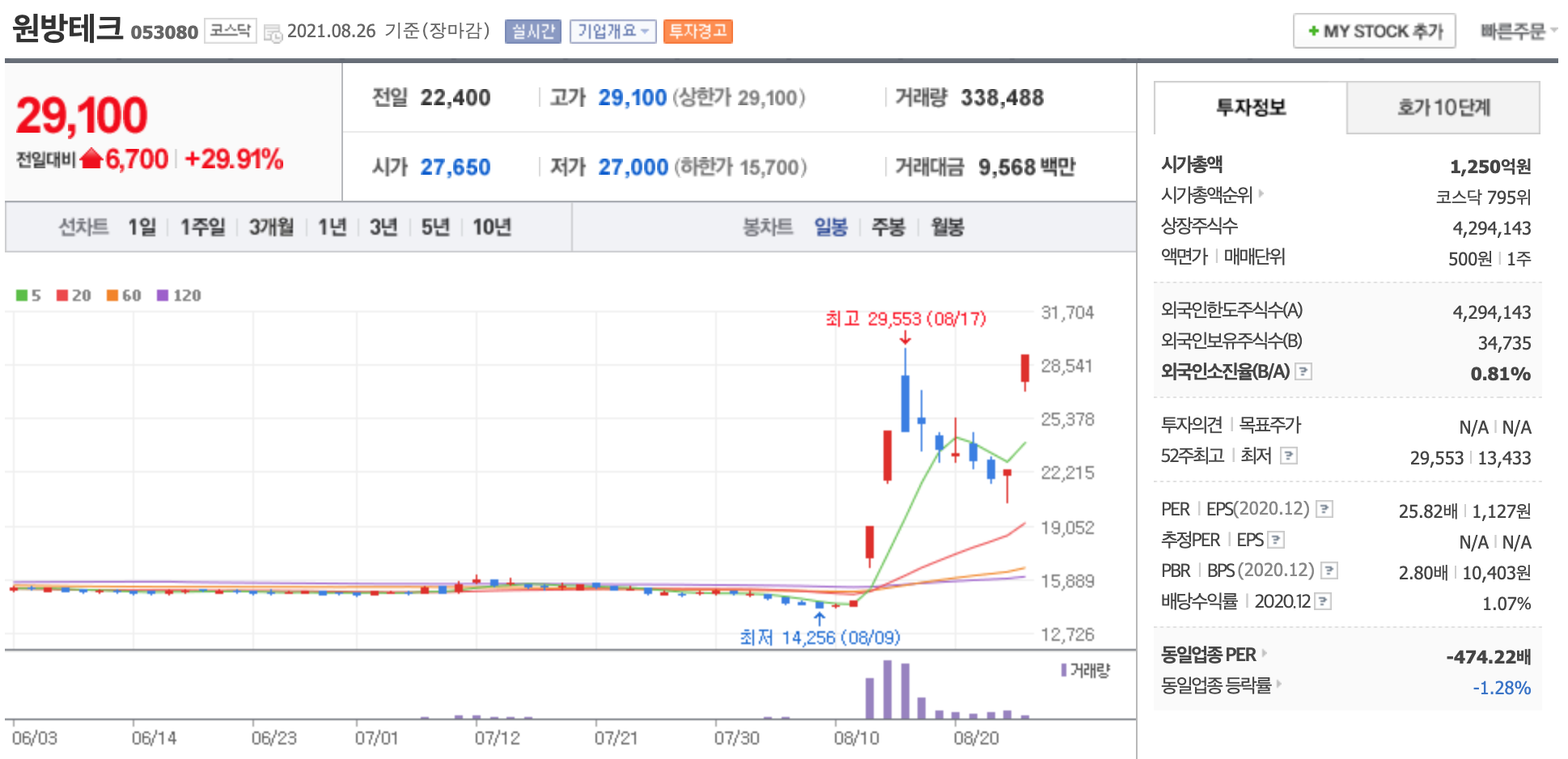Click the help icon next to 배당수익률 2020.12
The width and height of the screenshot is (1568, 759).
point(1323,601)
